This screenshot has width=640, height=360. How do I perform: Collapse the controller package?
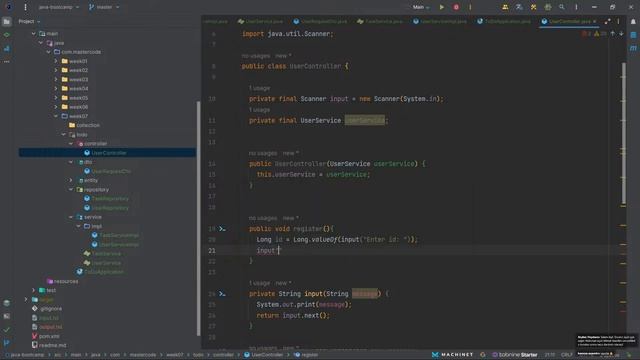[x=71, y=144]
